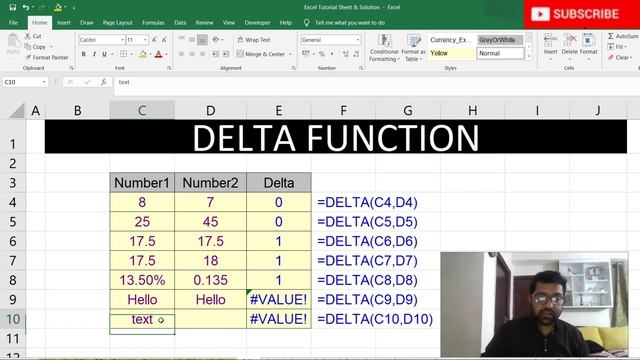The image size is (640, 360).
Task: Apply the Currency_Ex cell style
Action: click(x=451, y=40)
